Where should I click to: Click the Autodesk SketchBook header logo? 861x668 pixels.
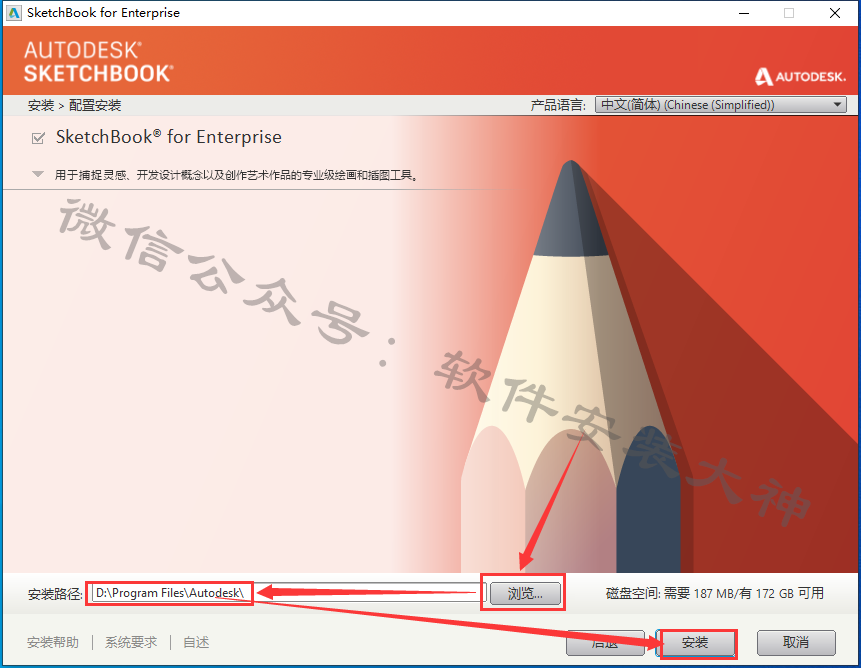99,61
